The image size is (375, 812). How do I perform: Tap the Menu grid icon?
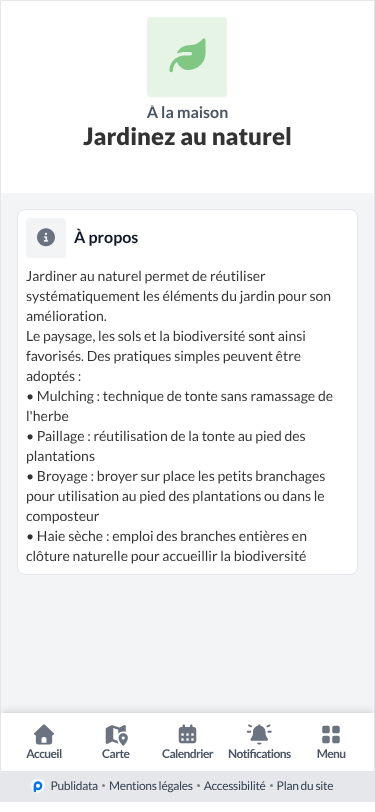(x=331, y=734)
